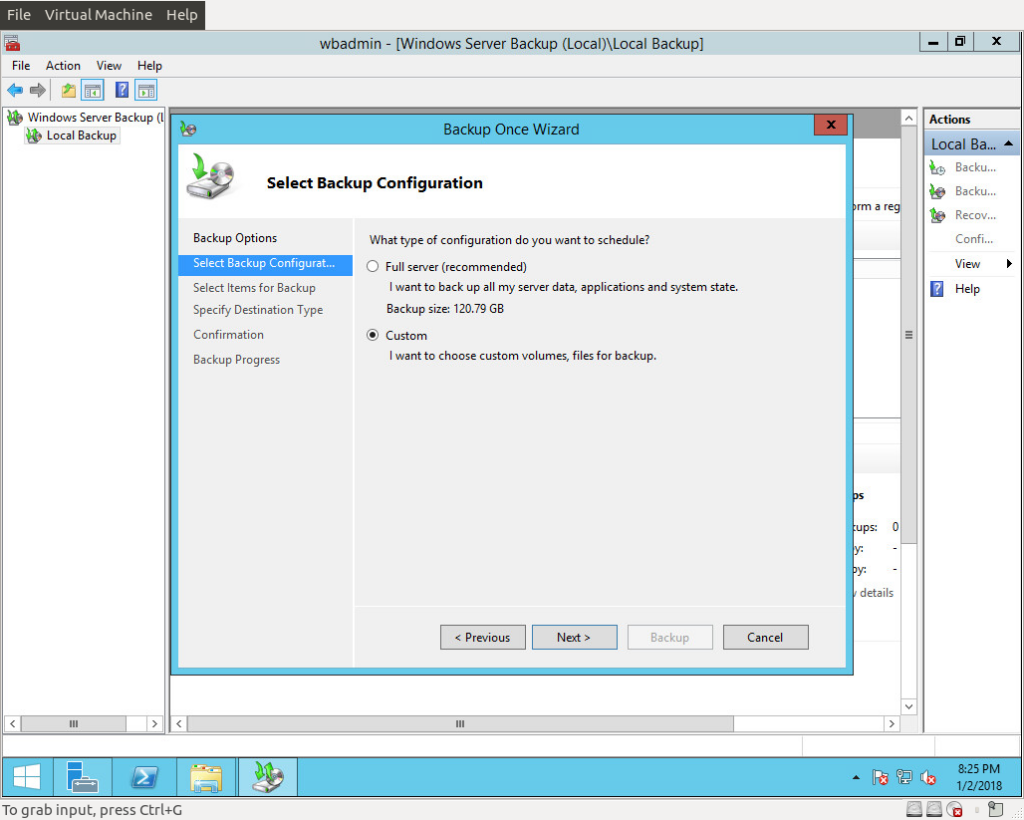Open the Windows Start button
Image resolution: width=1024 pixels, height=820 pixels.
(27, 777)
